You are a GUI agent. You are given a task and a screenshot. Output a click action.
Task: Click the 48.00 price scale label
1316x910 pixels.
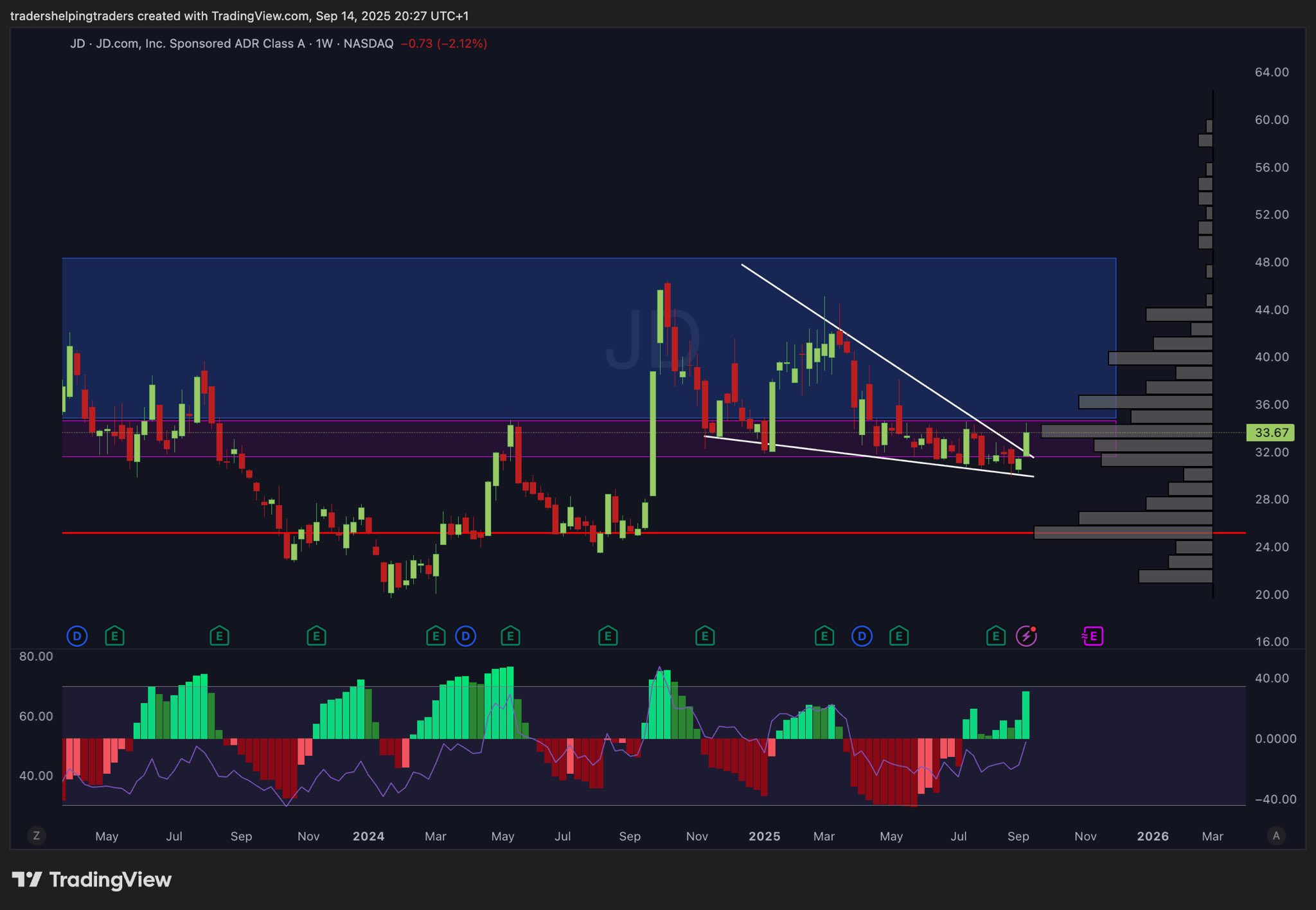pos(1271,262)
